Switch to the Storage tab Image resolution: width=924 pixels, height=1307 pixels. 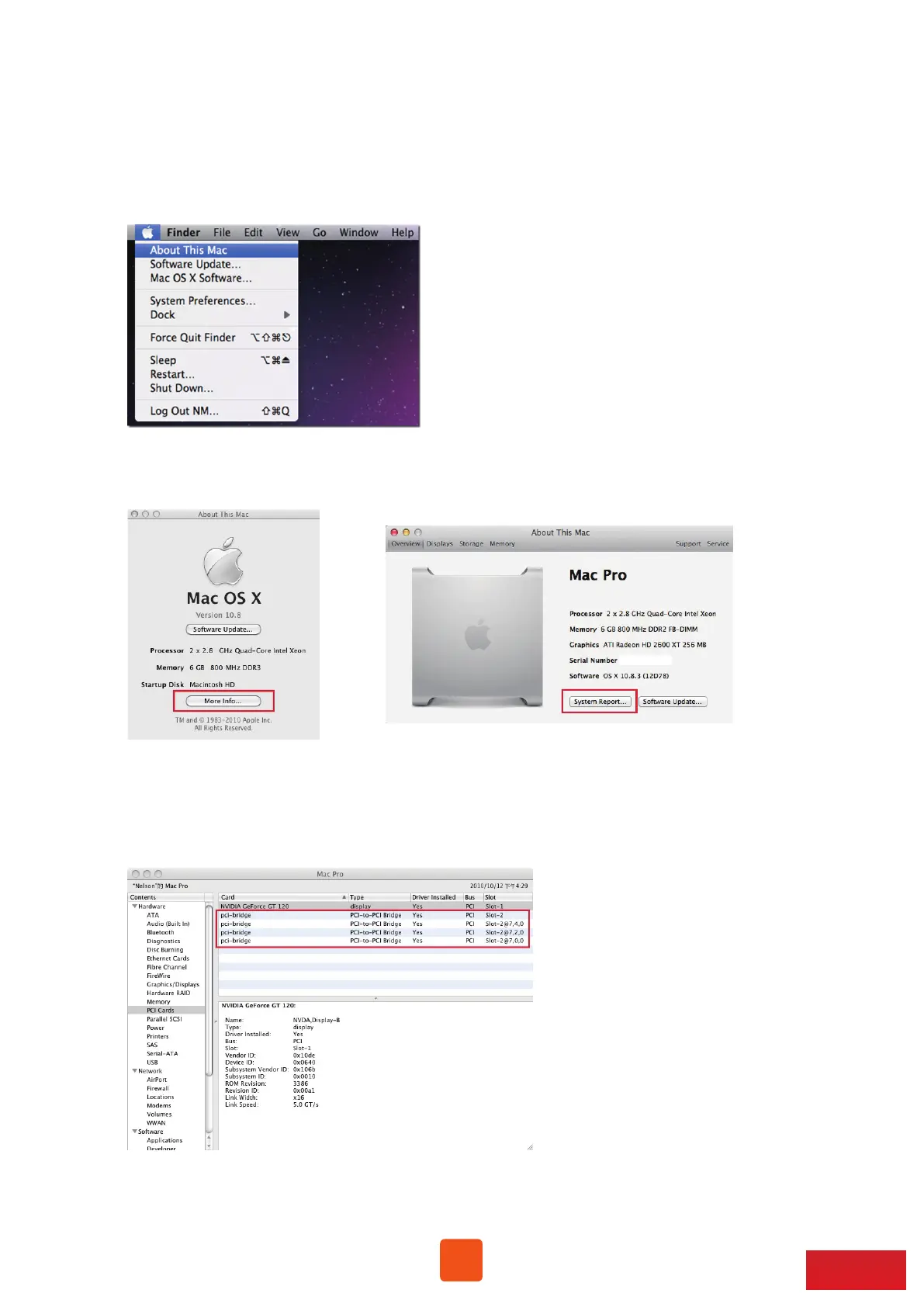point(472,544)
